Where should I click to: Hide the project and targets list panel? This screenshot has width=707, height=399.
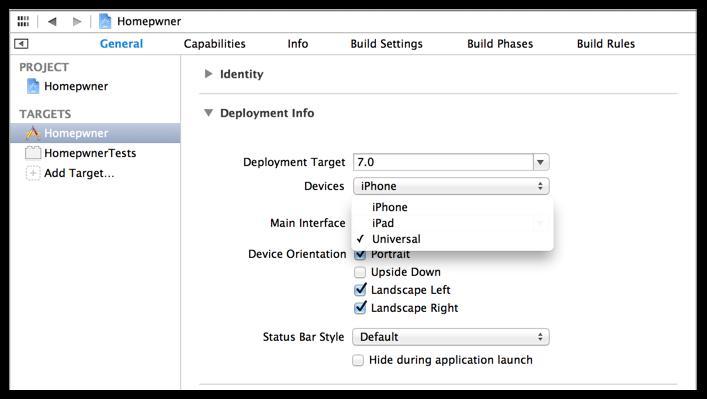click(21, 44)
